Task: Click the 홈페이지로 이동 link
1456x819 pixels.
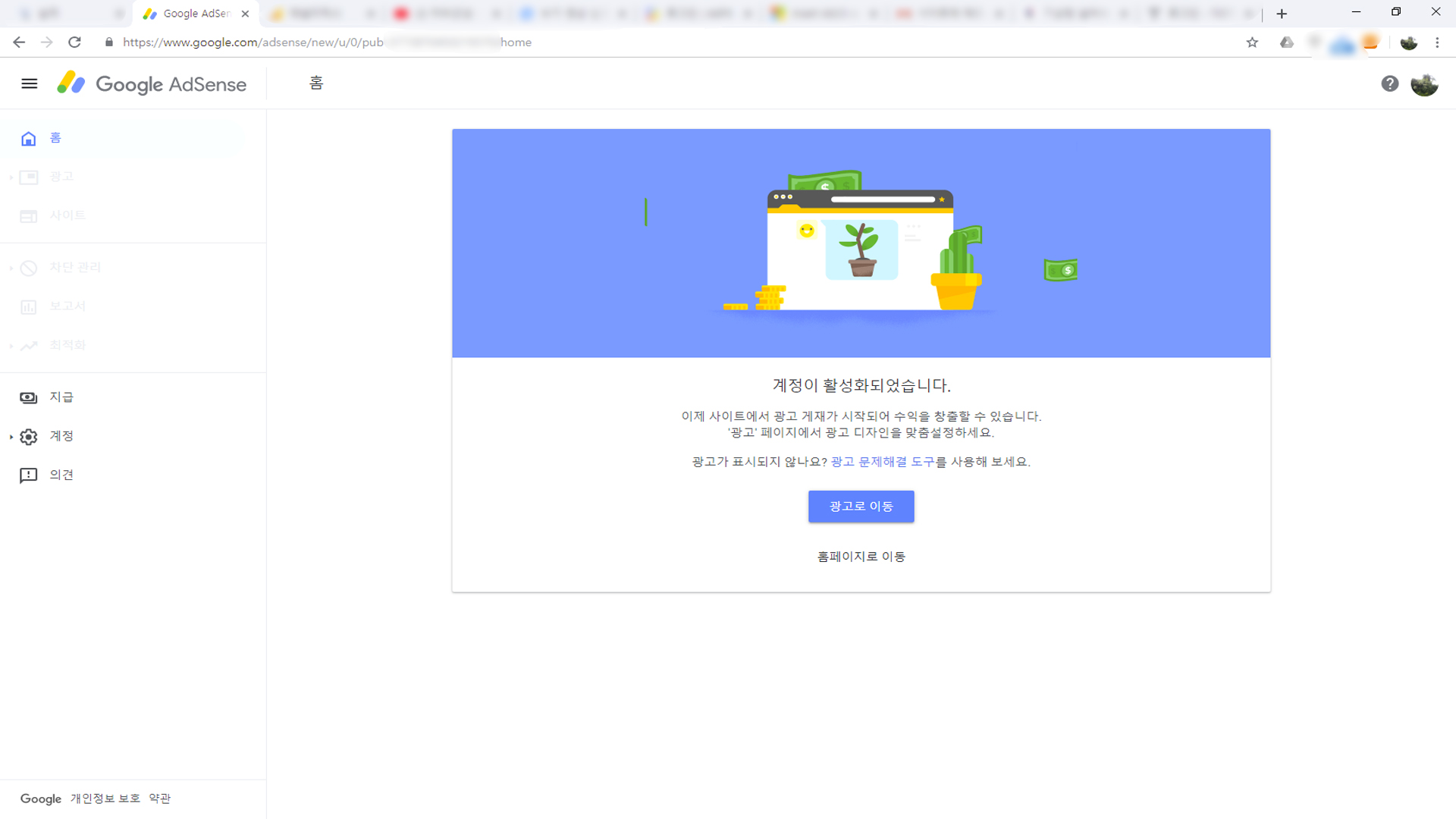Action: [861, 557]
